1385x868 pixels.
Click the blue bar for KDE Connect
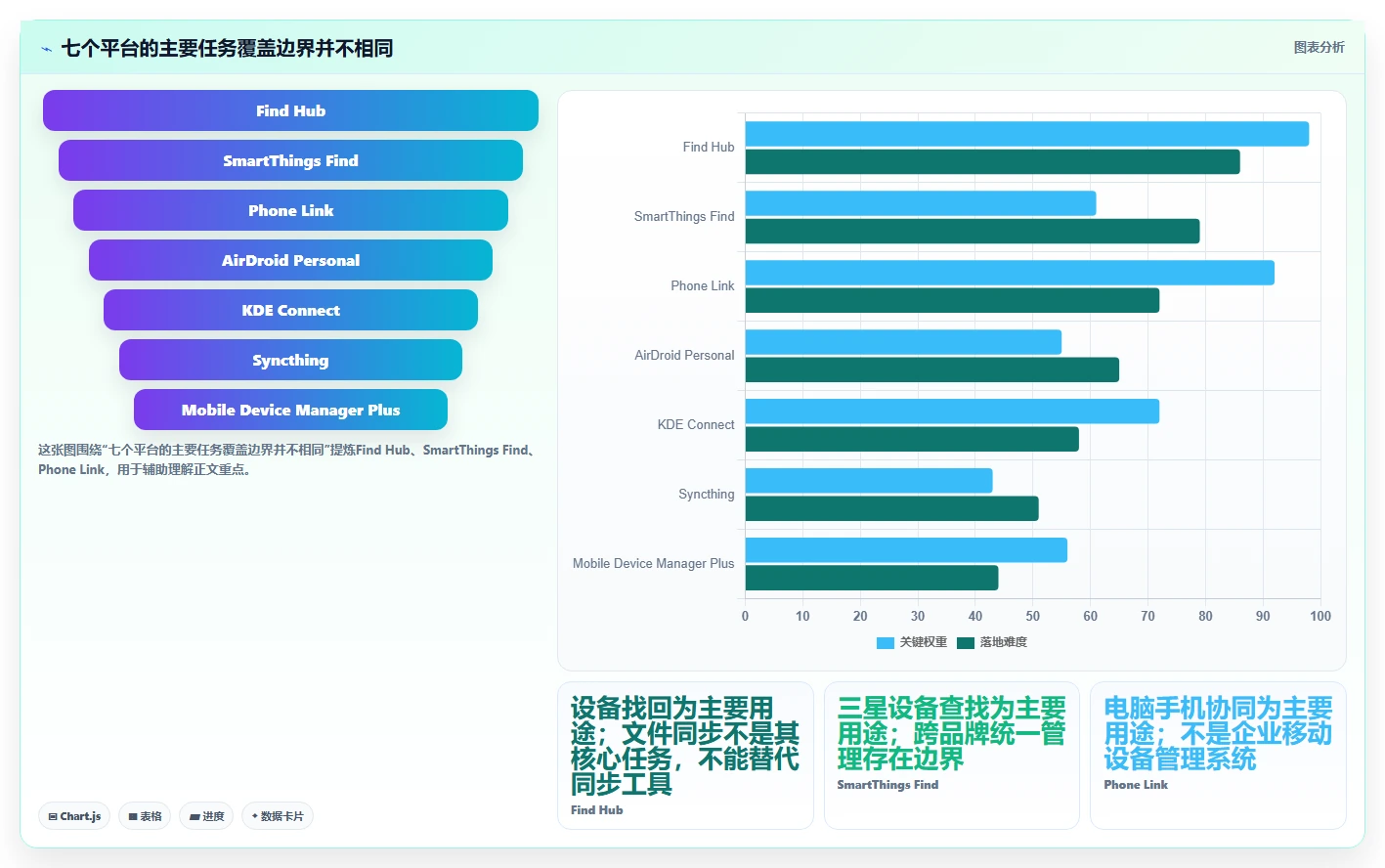pos(952,412)
